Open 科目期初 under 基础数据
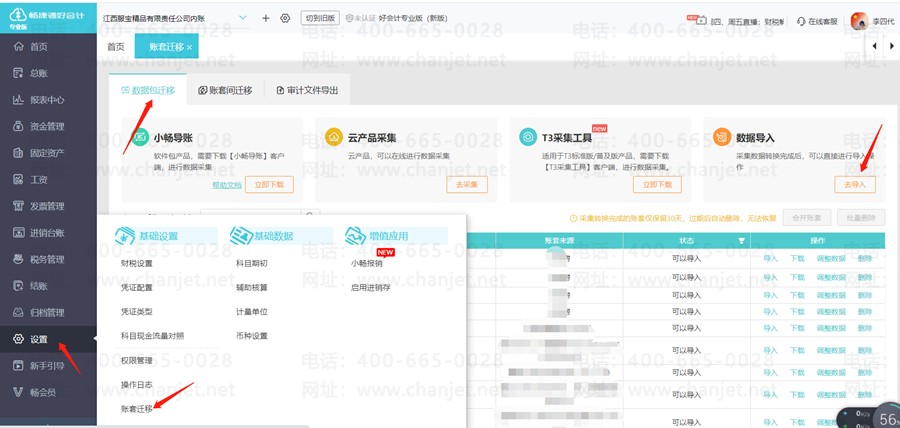Screen dimensions: 900x428 pyautogui.click(x=252, y=263)
